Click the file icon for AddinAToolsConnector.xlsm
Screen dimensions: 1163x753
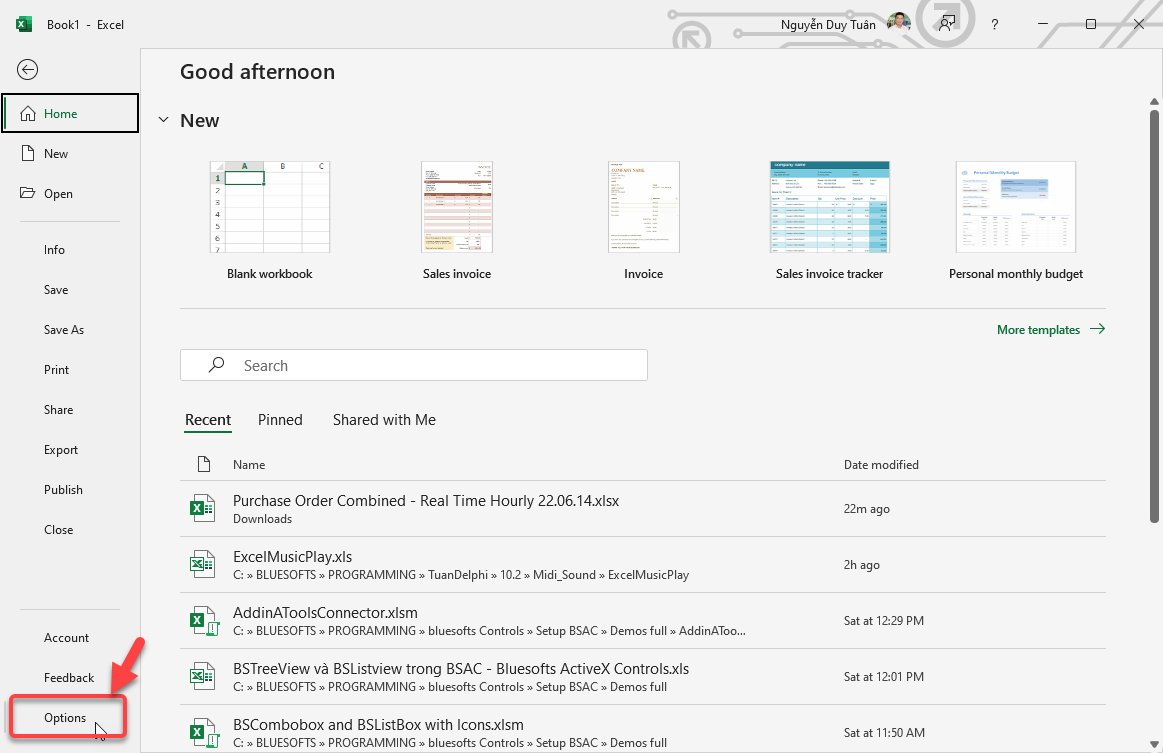[203, 620]
